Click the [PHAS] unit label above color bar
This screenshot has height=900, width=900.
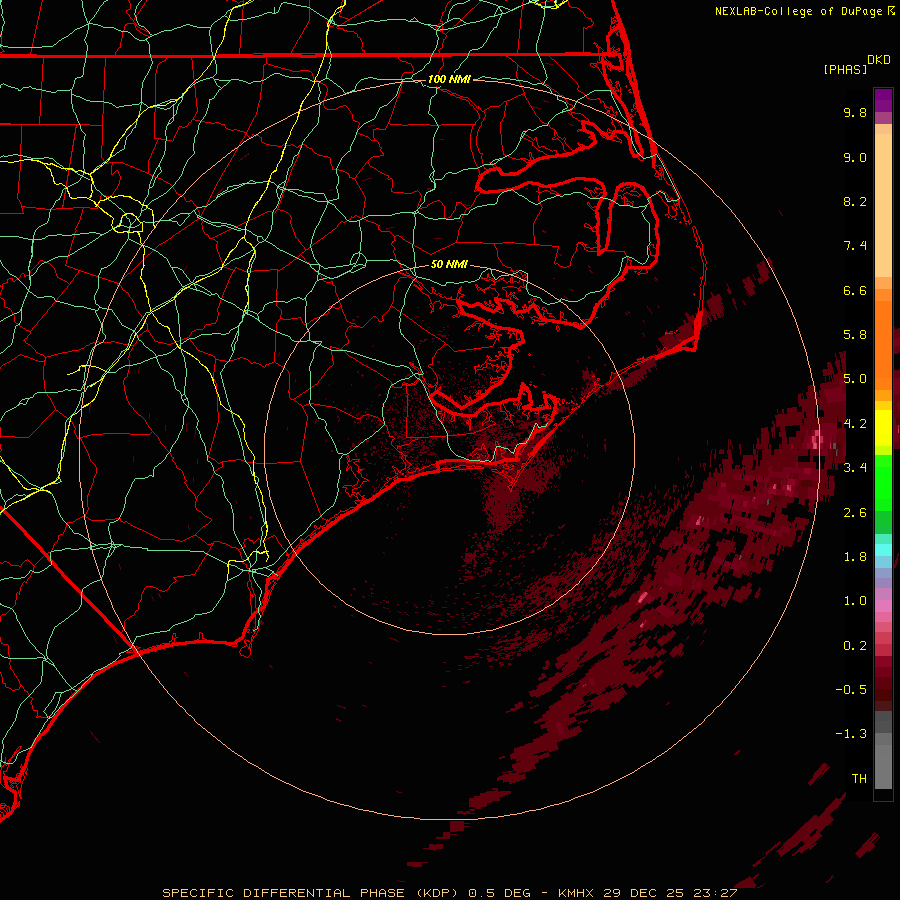[845, 69]
